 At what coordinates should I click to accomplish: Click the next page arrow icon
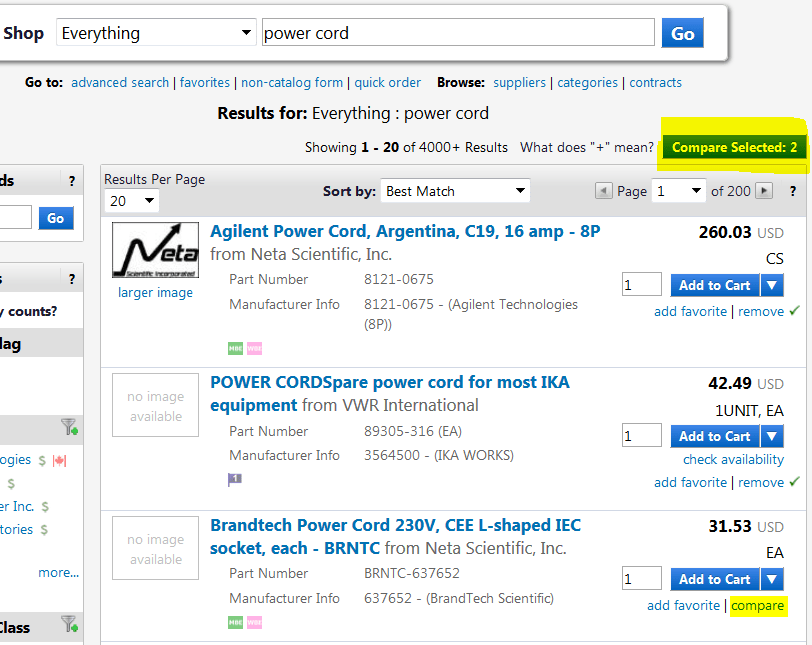tap(764, 191)
